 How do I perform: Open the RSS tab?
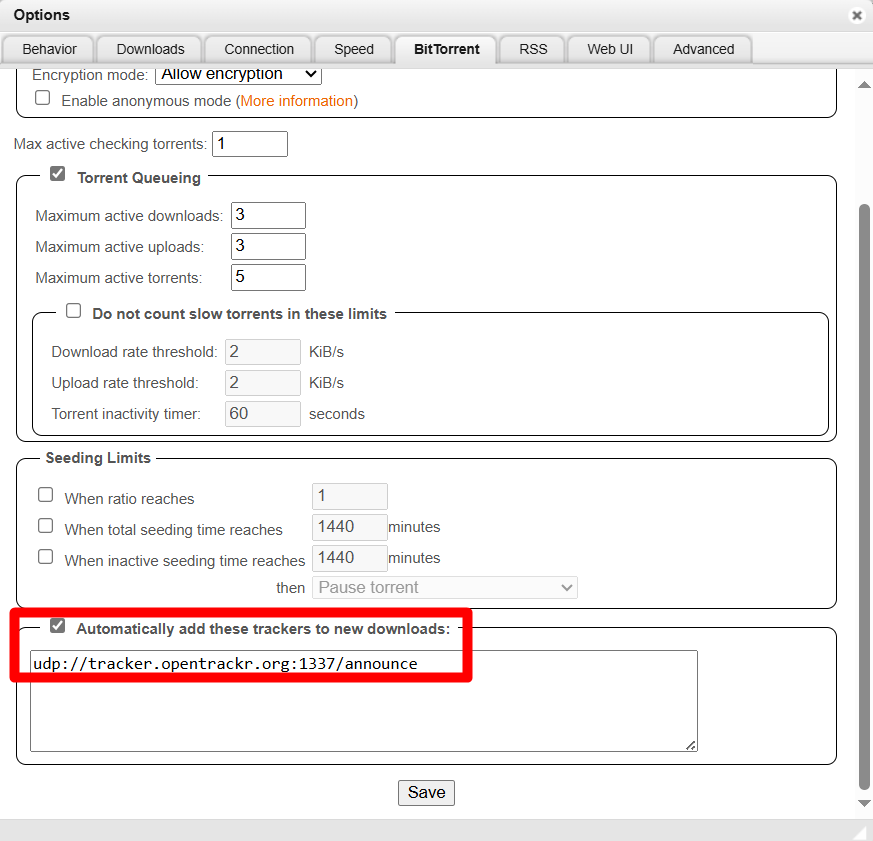pos(533,50)
